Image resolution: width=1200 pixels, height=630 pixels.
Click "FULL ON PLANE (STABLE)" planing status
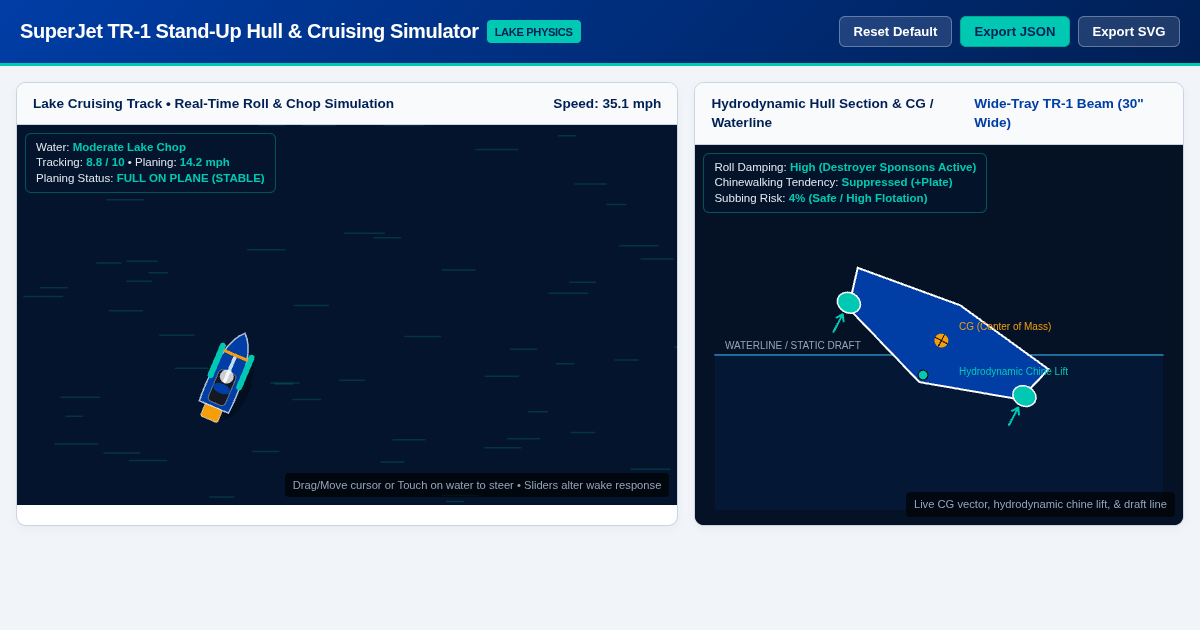tap(191, 178)
